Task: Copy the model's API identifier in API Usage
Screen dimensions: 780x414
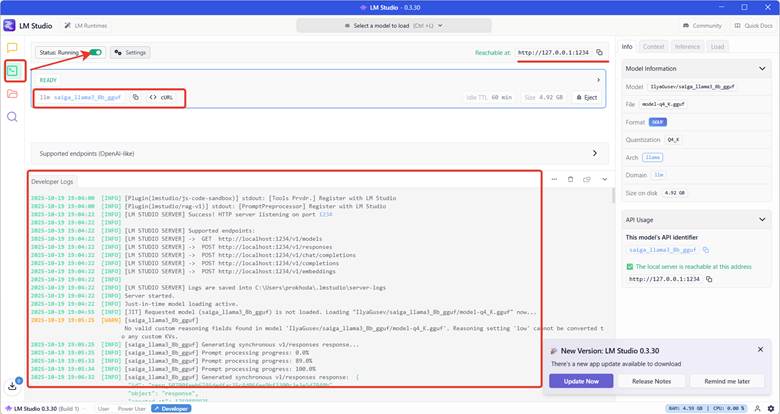Action: [x=705, y=250]
